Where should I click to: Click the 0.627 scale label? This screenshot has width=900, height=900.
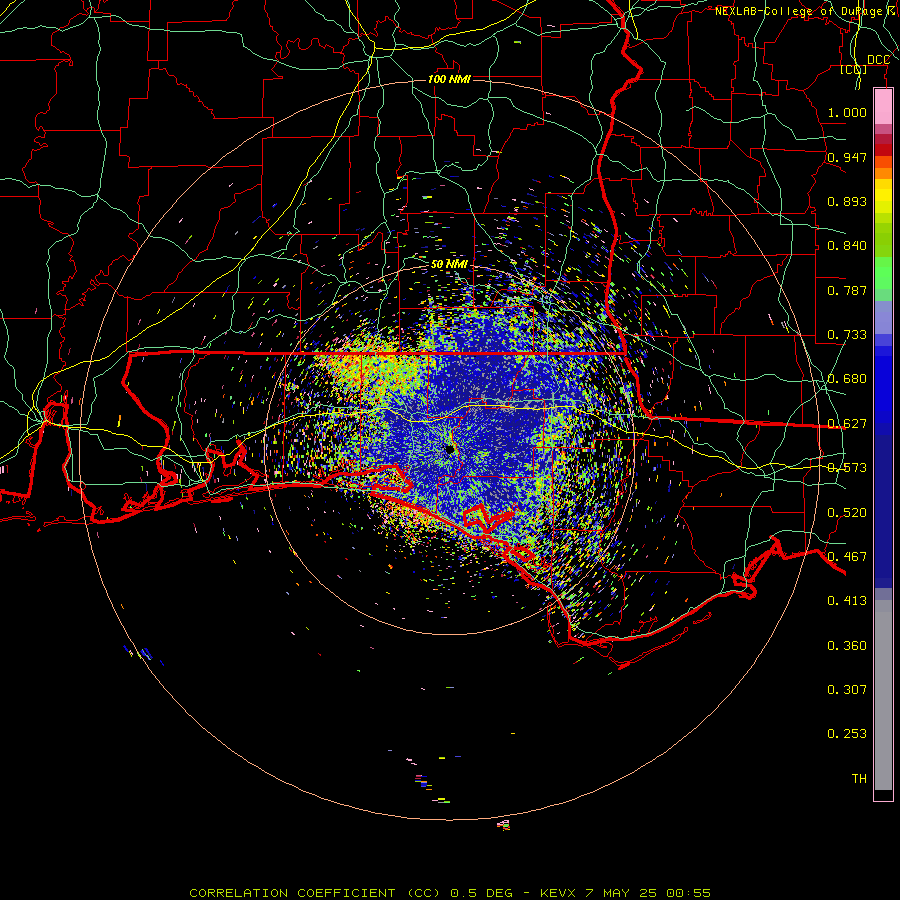point(847,424)
